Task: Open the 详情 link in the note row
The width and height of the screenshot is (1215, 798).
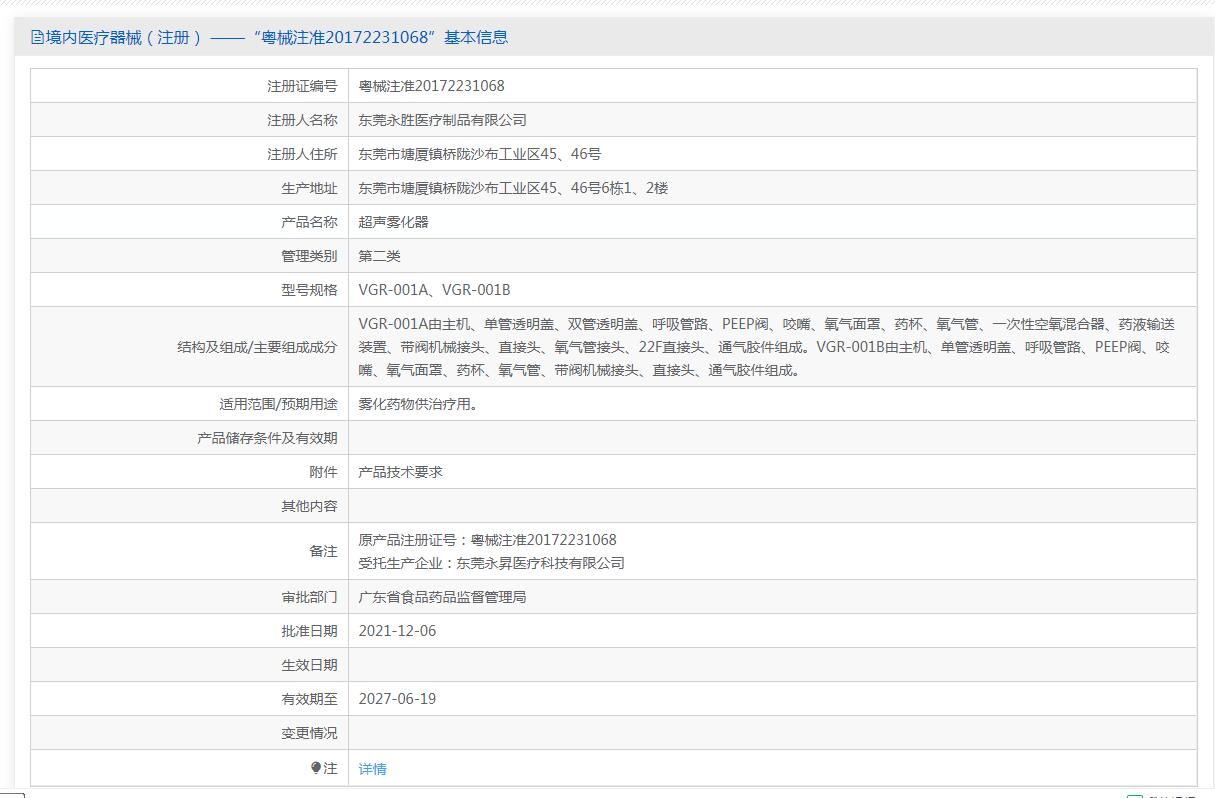Action: point(372,769)
